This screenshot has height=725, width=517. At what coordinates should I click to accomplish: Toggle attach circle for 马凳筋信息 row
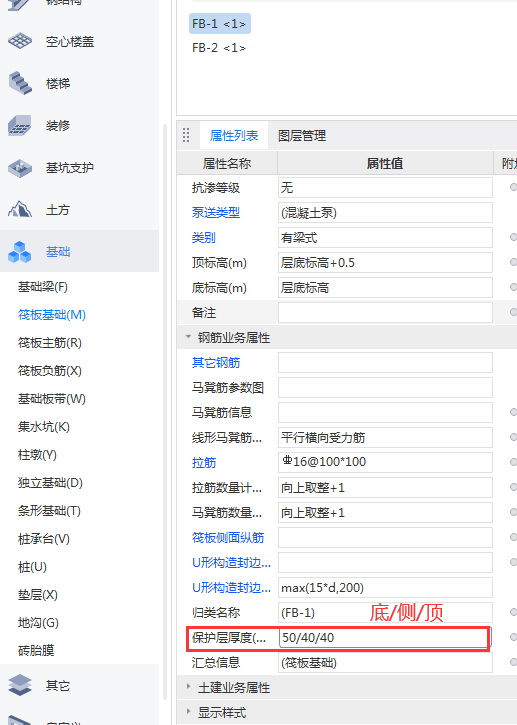[513, 412]
